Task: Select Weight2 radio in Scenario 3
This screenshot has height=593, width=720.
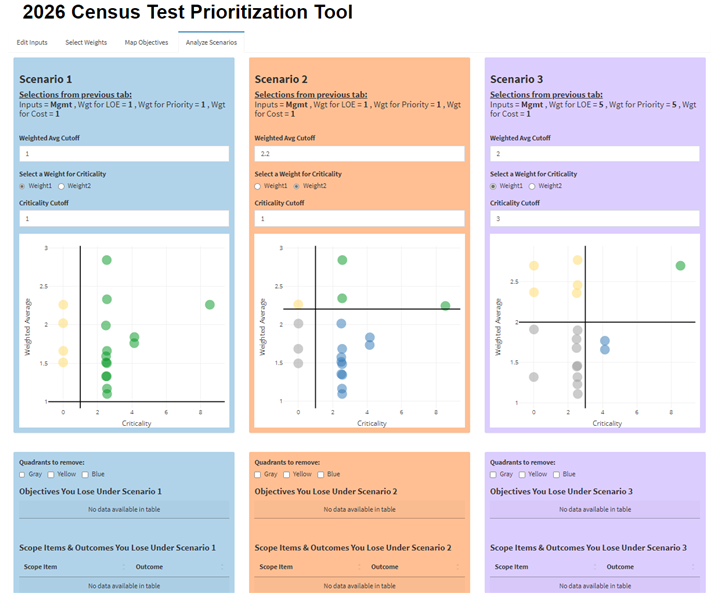Action: pyautogui.click(x=534, y=186)
